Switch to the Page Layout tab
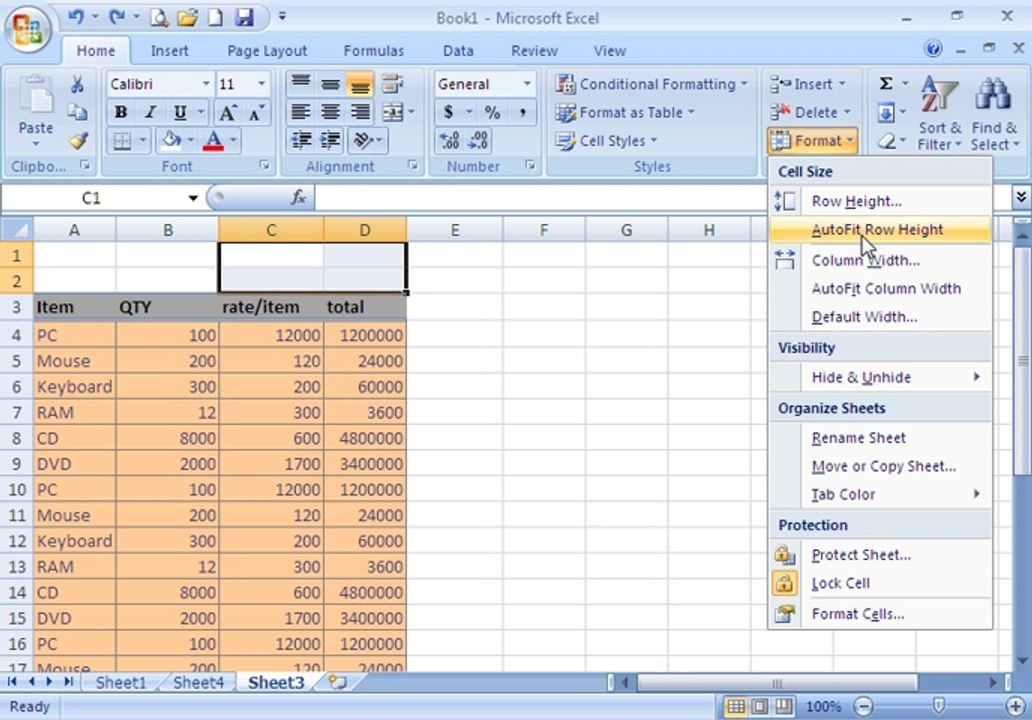 click(267, 51)
